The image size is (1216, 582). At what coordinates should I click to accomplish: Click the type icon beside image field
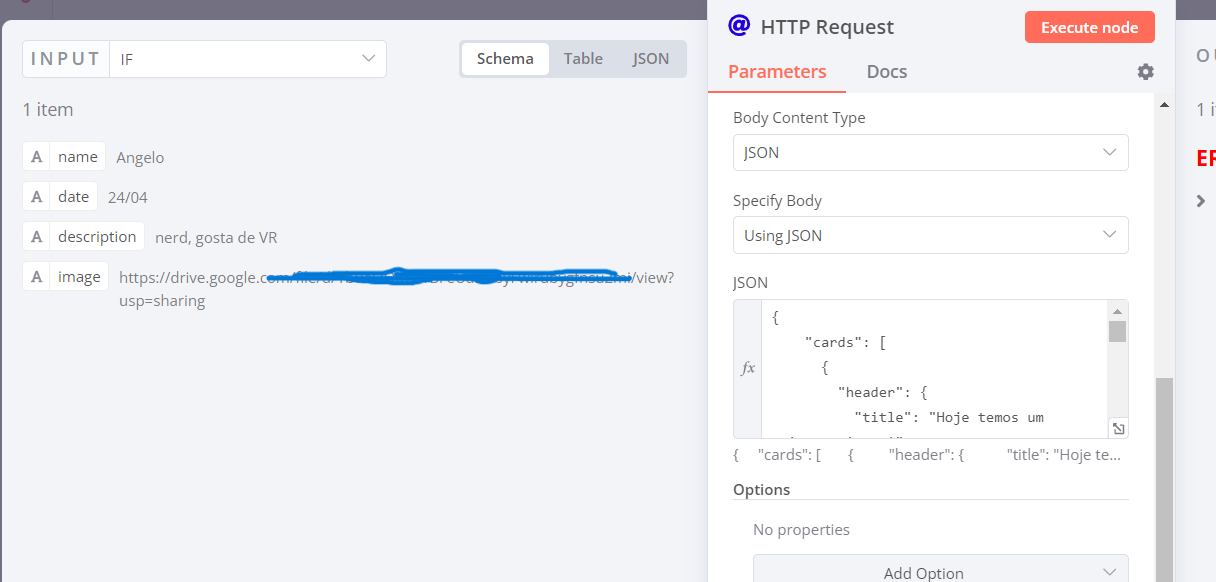[x=36, y=277]
